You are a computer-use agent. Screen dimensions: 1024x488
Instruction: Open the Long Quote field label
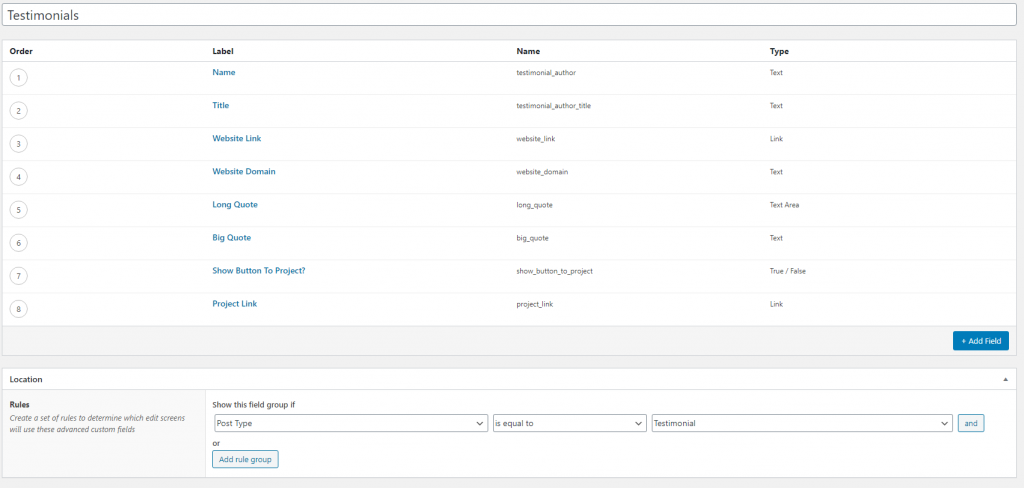pyautogui.click(x=235, y=204)
